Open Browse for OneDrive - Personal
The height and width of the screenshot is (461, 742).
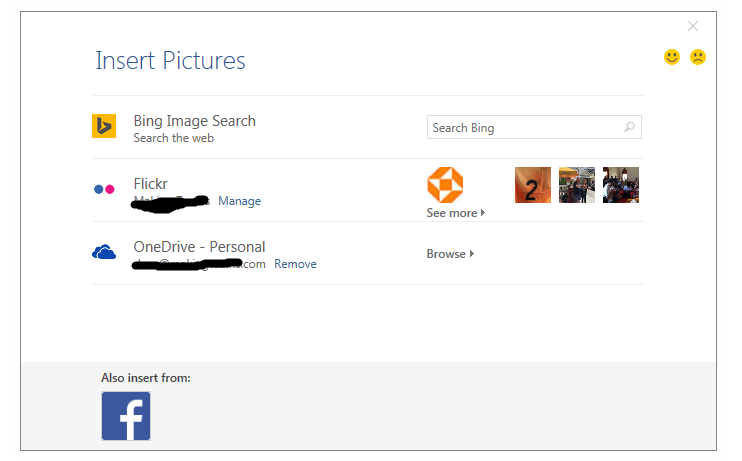tap(450, 254)
